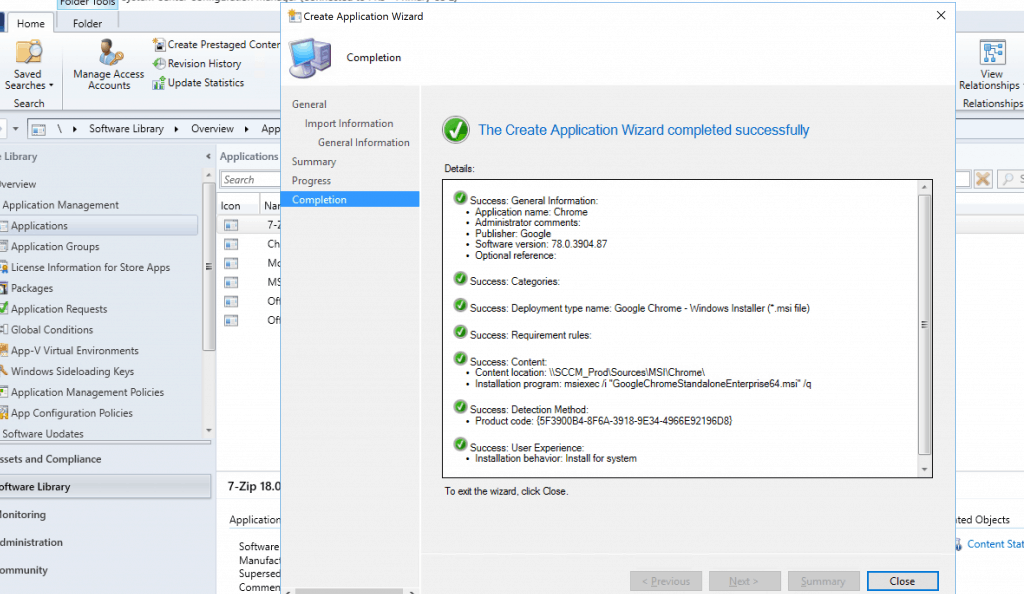Open Software Library workspace
This screenshot has height=594, width=1024.
[x=104, y=487]
